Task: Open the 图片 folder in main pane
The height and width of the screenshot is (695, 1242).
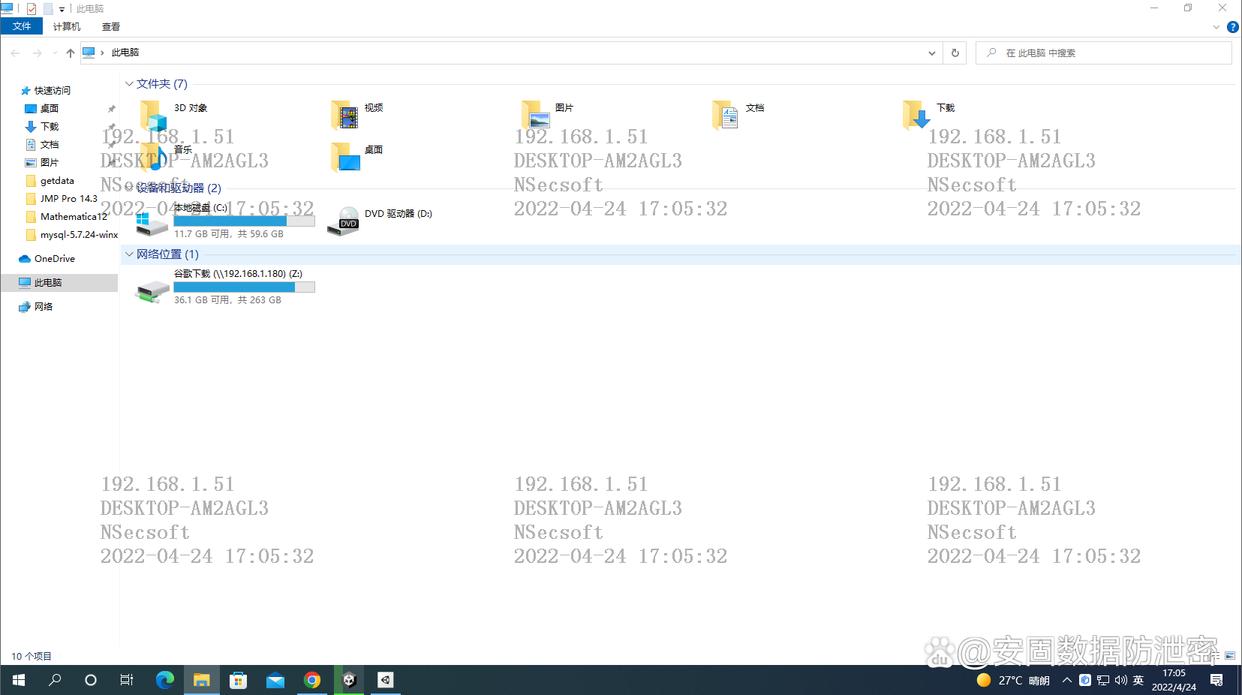Action: click(x=537, y=115)
